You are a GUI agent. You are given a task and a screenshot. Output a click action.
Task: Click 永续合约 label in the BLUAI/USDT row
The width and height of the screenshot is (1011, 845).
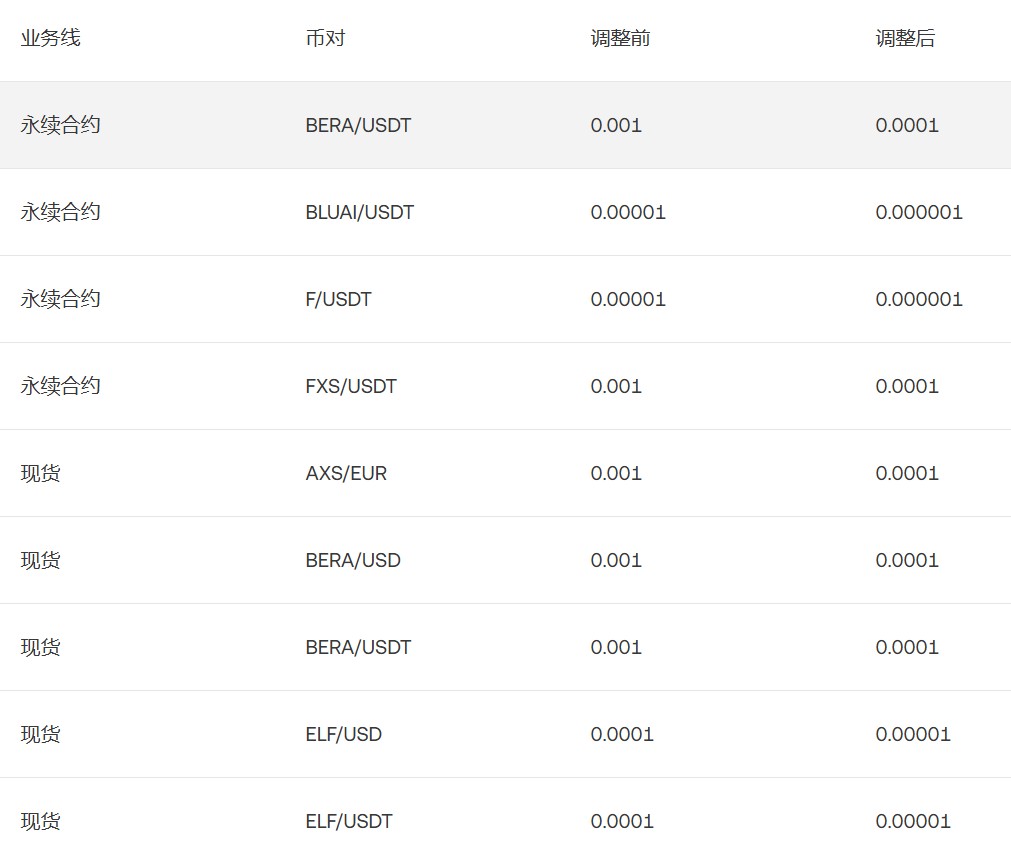click(60, 212)
